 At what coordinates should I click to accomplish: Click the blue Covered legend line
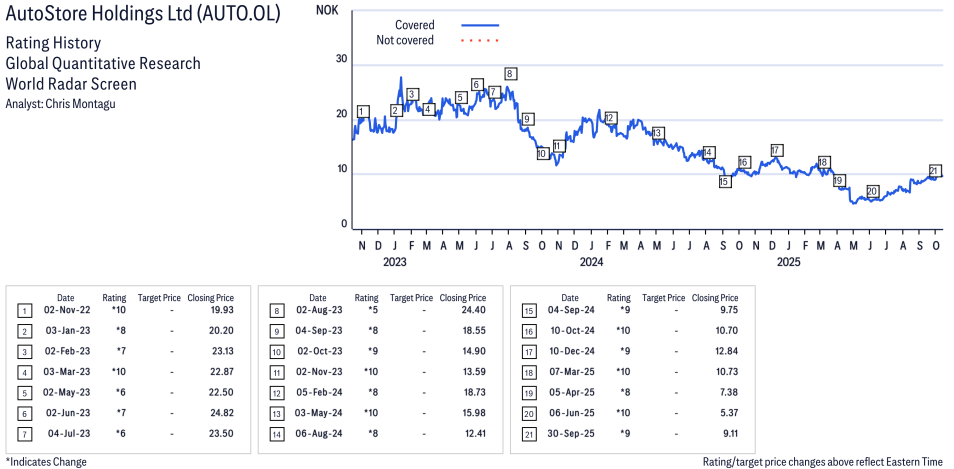pos(480,24)
